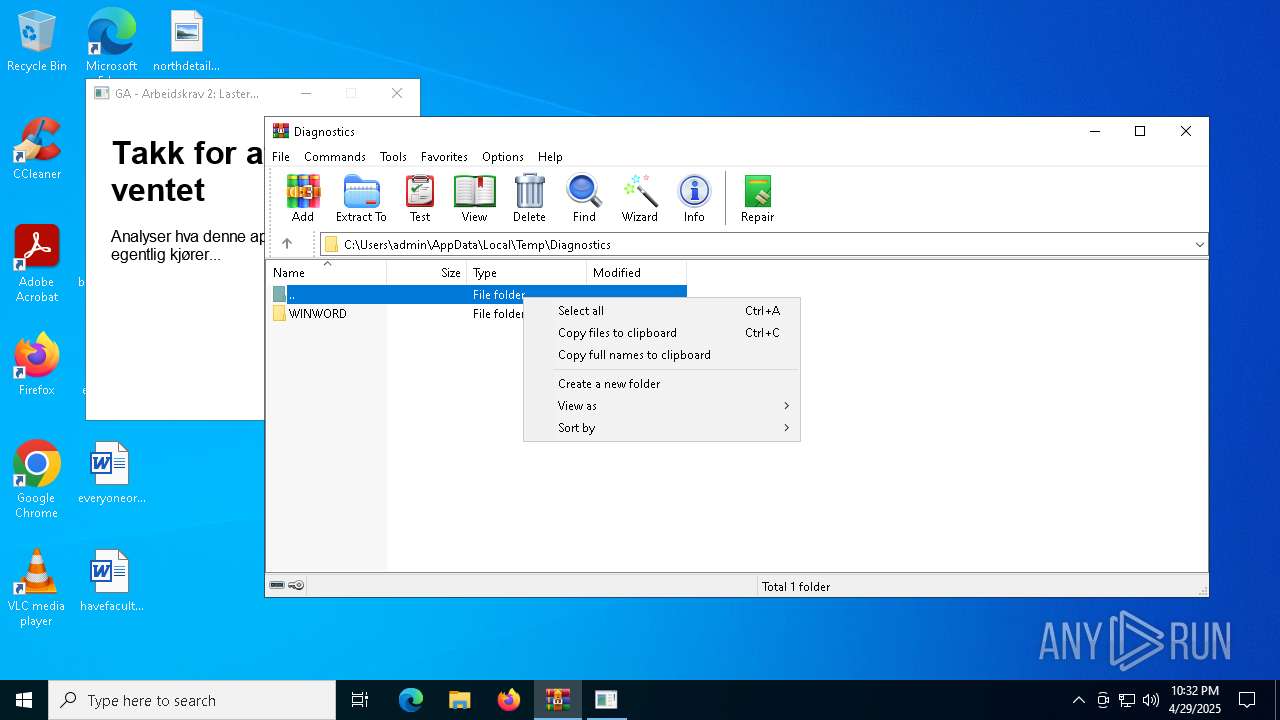Launch the Wizard tool

click(639, 198)
